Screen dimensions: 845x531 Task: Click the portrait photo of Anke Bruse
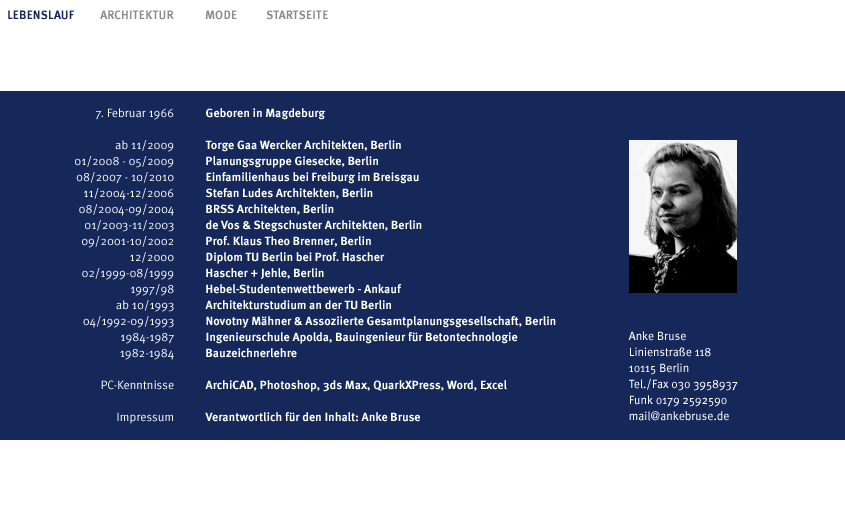pyautogui.click(x=683, y=216)
